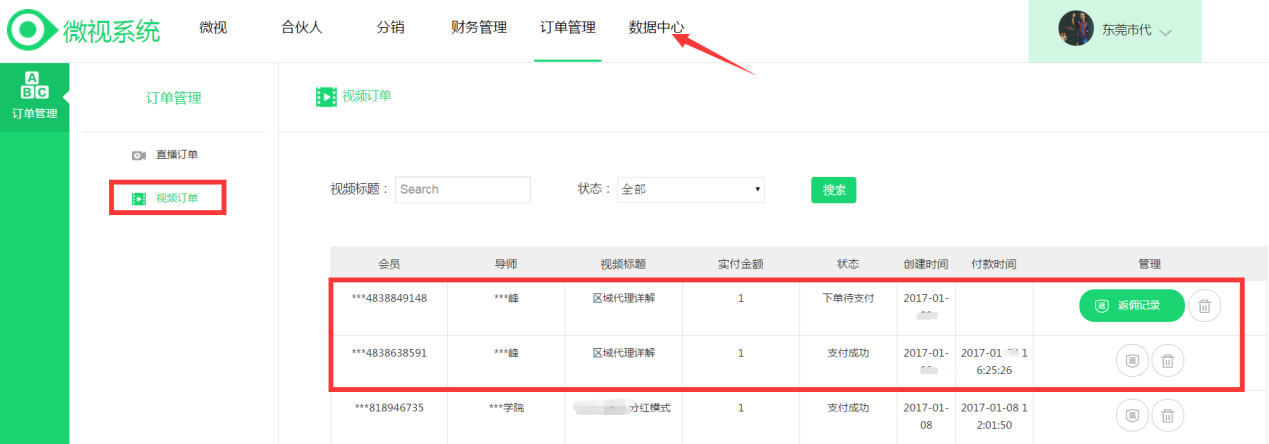Click the user avatar photo
Viewport: 1269px width, 444px height.
click(1075, 29)
